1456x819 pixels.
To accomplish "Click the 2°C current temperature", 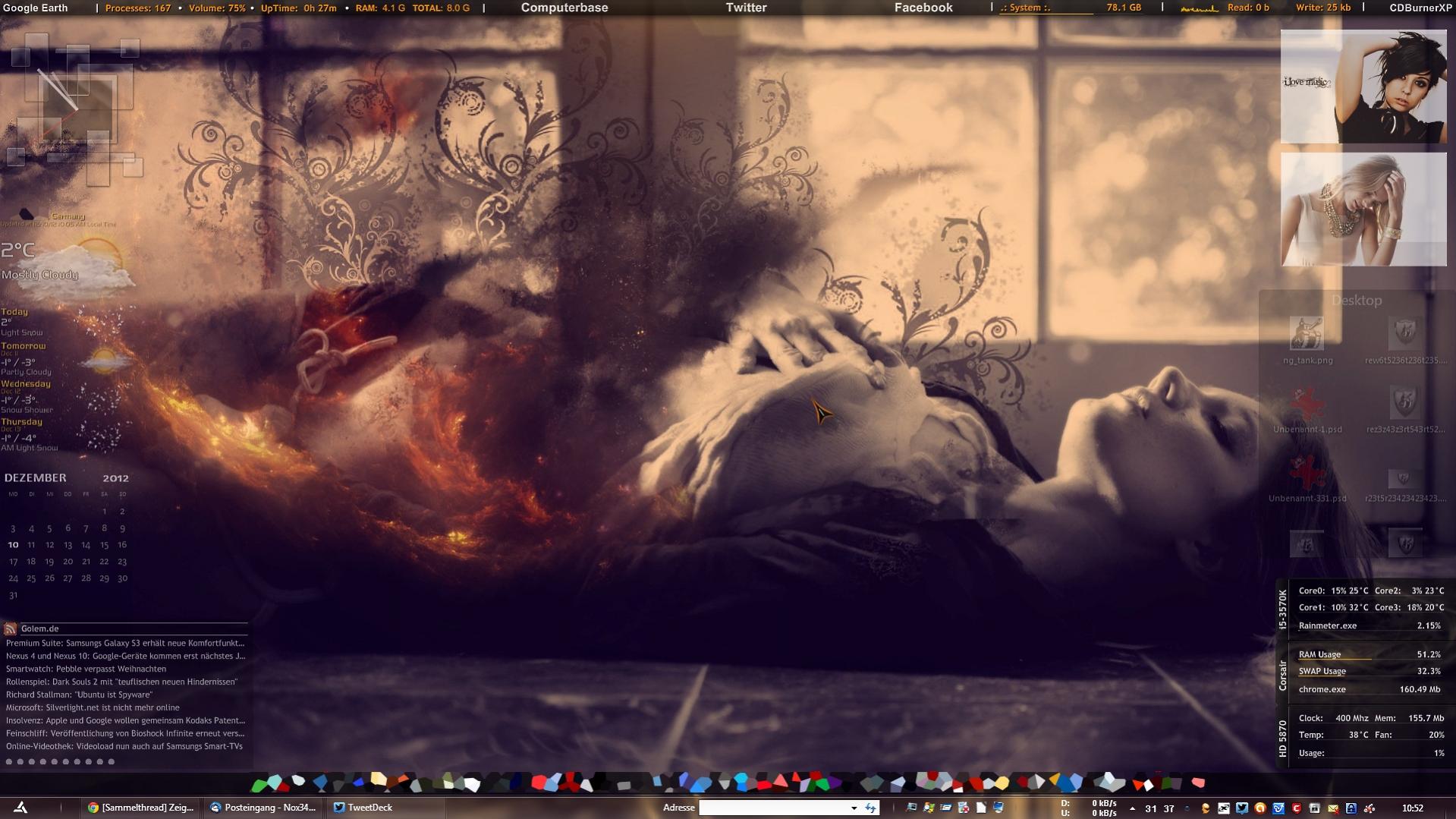I will [18, 250].
